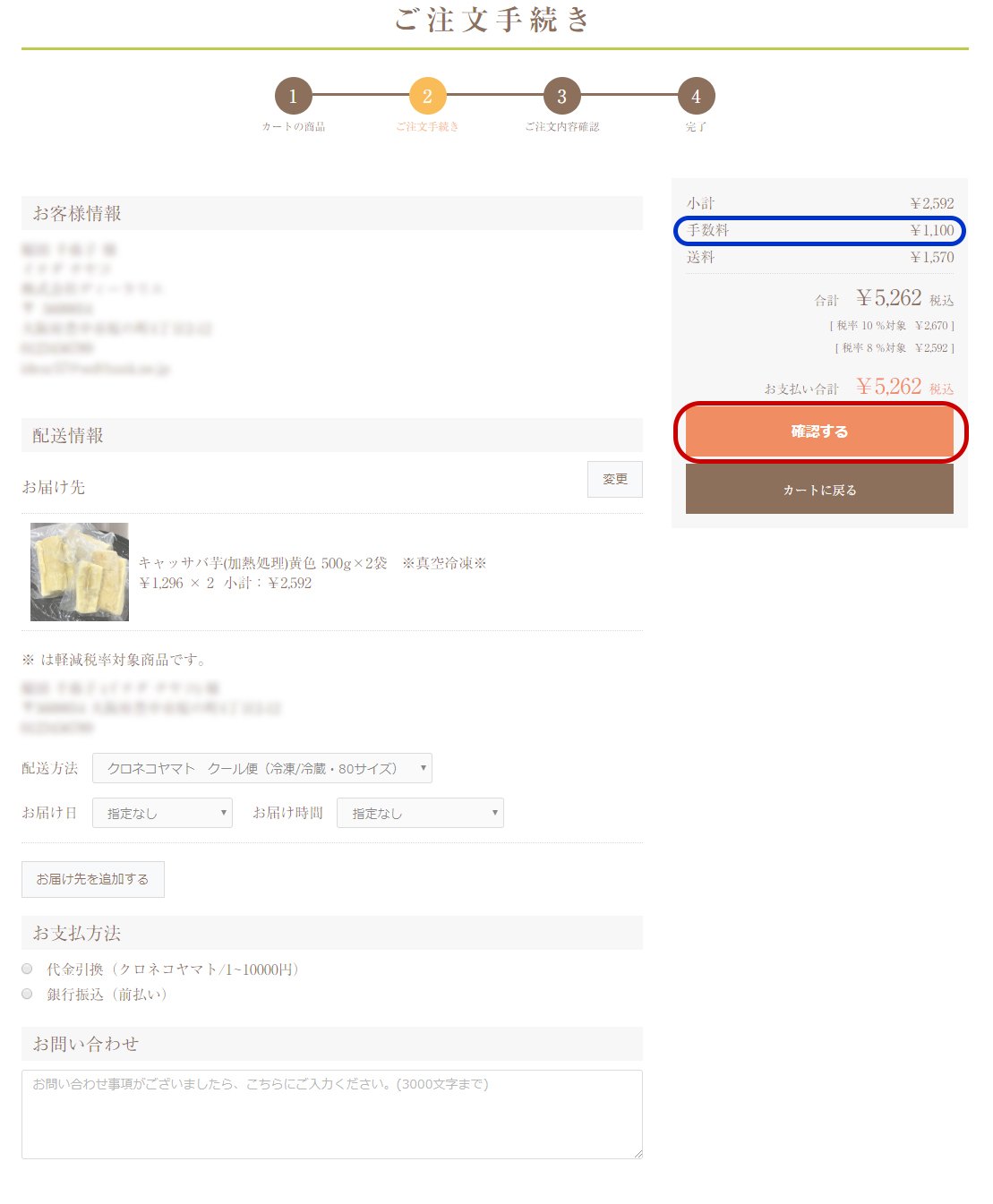Open the お届け時間 dropdown
This screenshot has width=993, height=1204.
(x=420, y=813)
